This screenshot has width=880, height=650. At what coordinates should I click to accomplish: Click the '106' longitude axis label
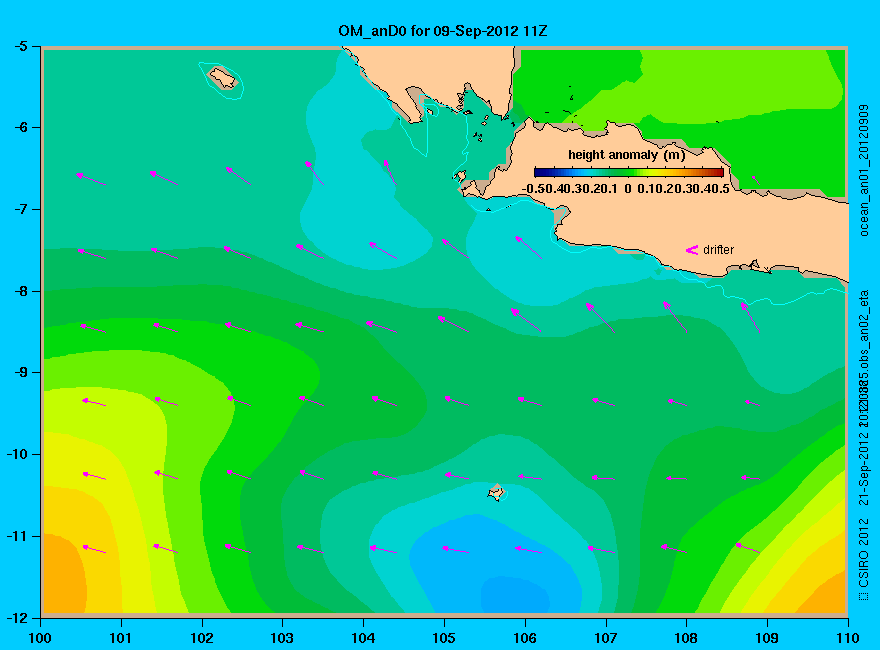coord(525,638)
